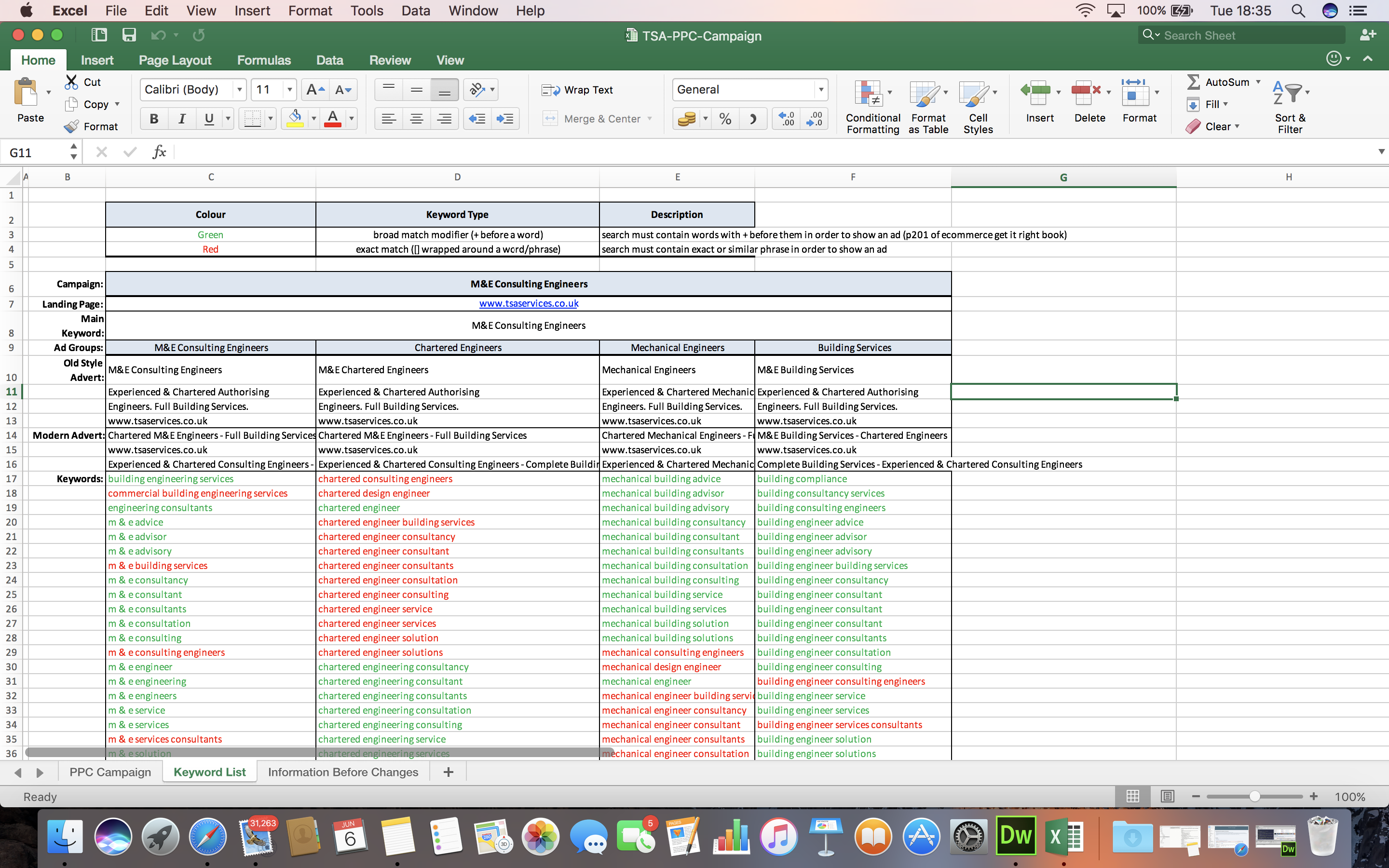Click the Format Painter brush icon

coord(72,126)
